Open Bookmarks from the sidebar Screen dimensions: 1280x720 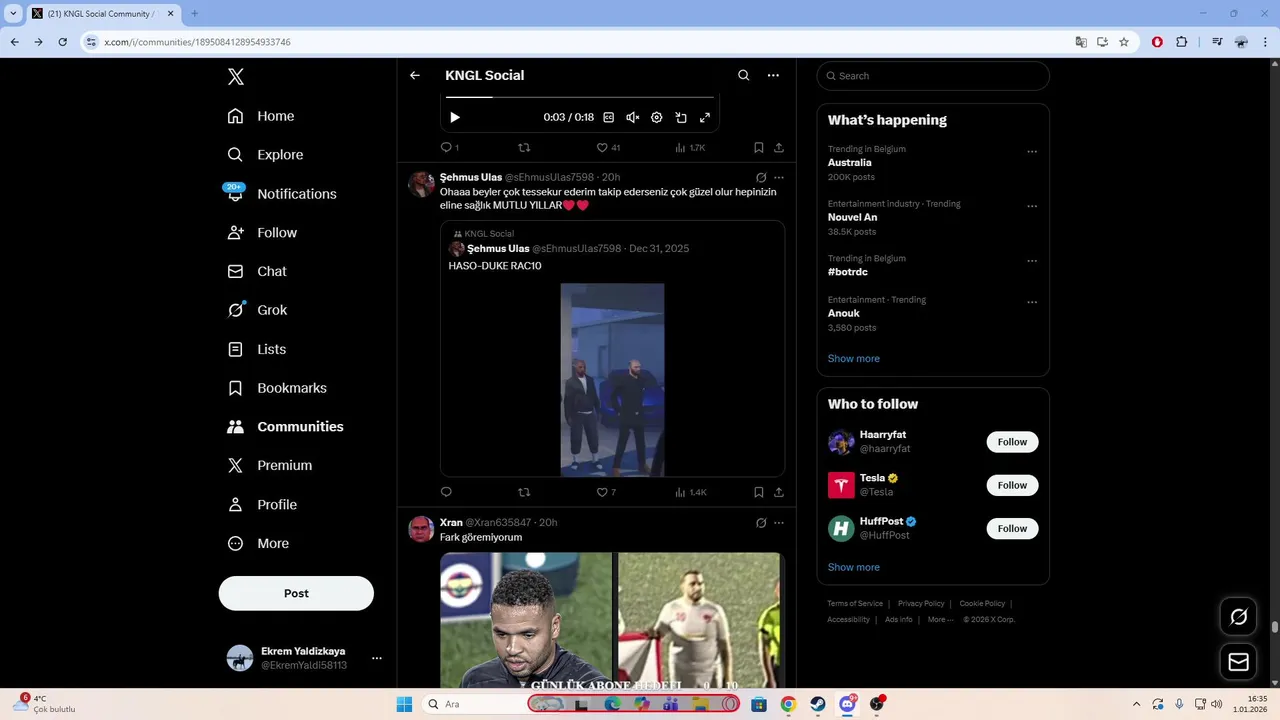click(x=277, y=388)
